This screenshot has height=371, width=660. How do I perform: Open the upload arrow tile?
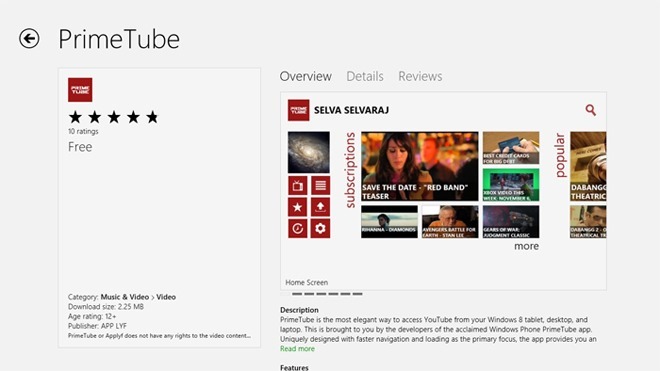pos(320,207)
